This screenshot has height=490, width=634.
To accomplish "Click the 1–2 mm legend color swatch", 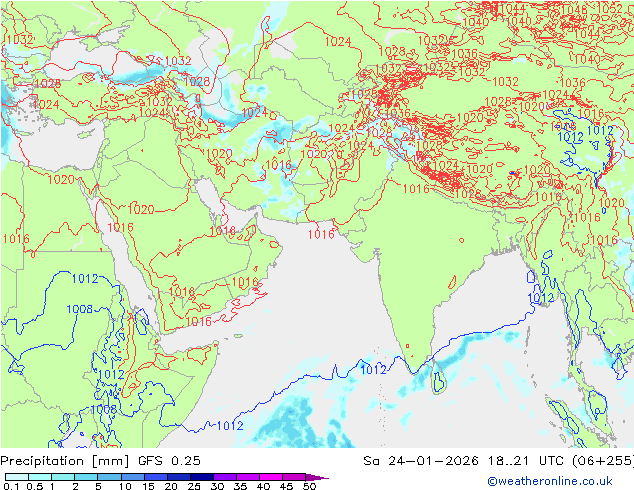I will tap(63, 477).
